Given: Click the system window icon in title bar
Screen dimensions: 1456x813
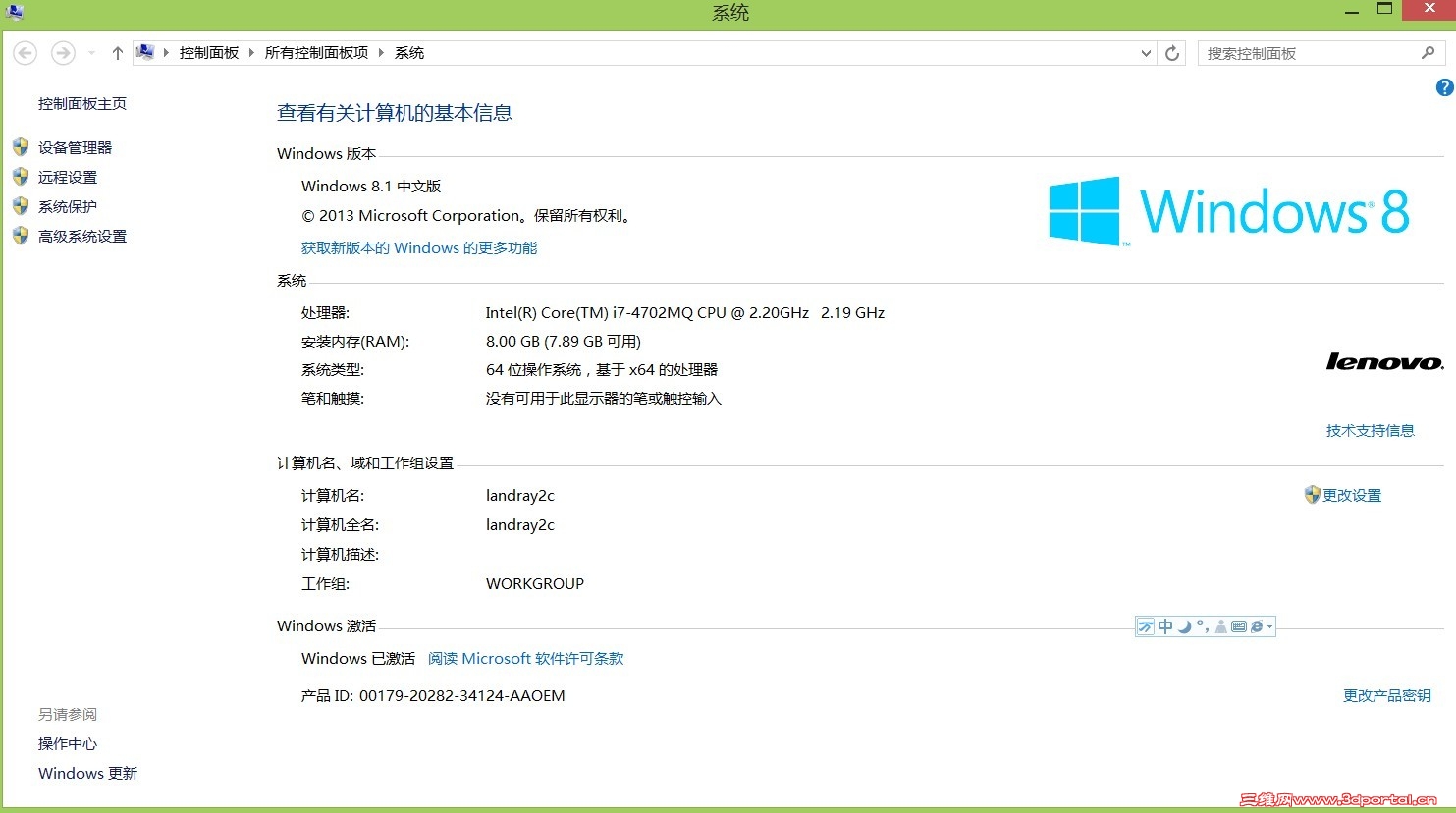Looking at the screenshot, I should click(x=15, y=12).
